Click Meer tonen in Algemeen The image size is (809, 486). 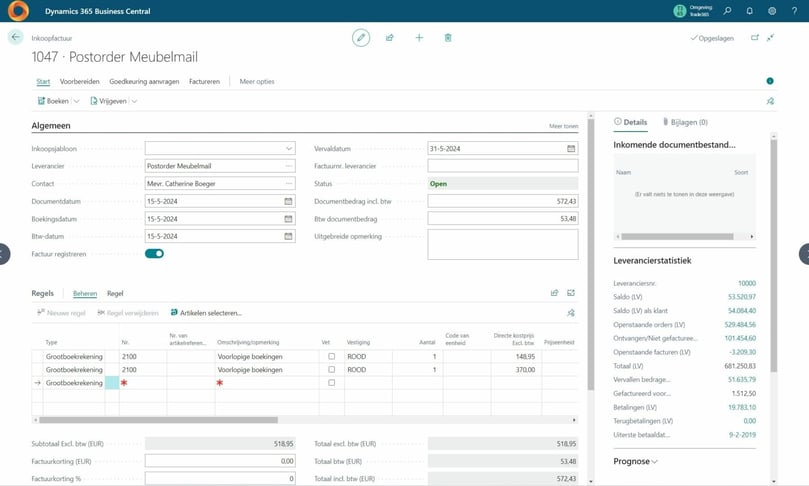(x=563, y=126)
